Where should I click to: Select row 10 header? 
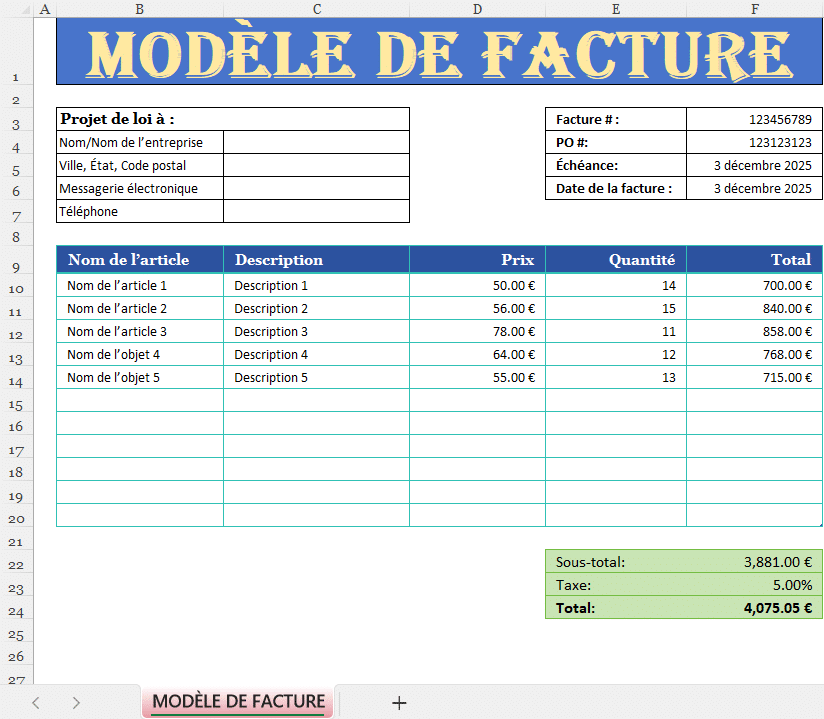tap(16, 285)
